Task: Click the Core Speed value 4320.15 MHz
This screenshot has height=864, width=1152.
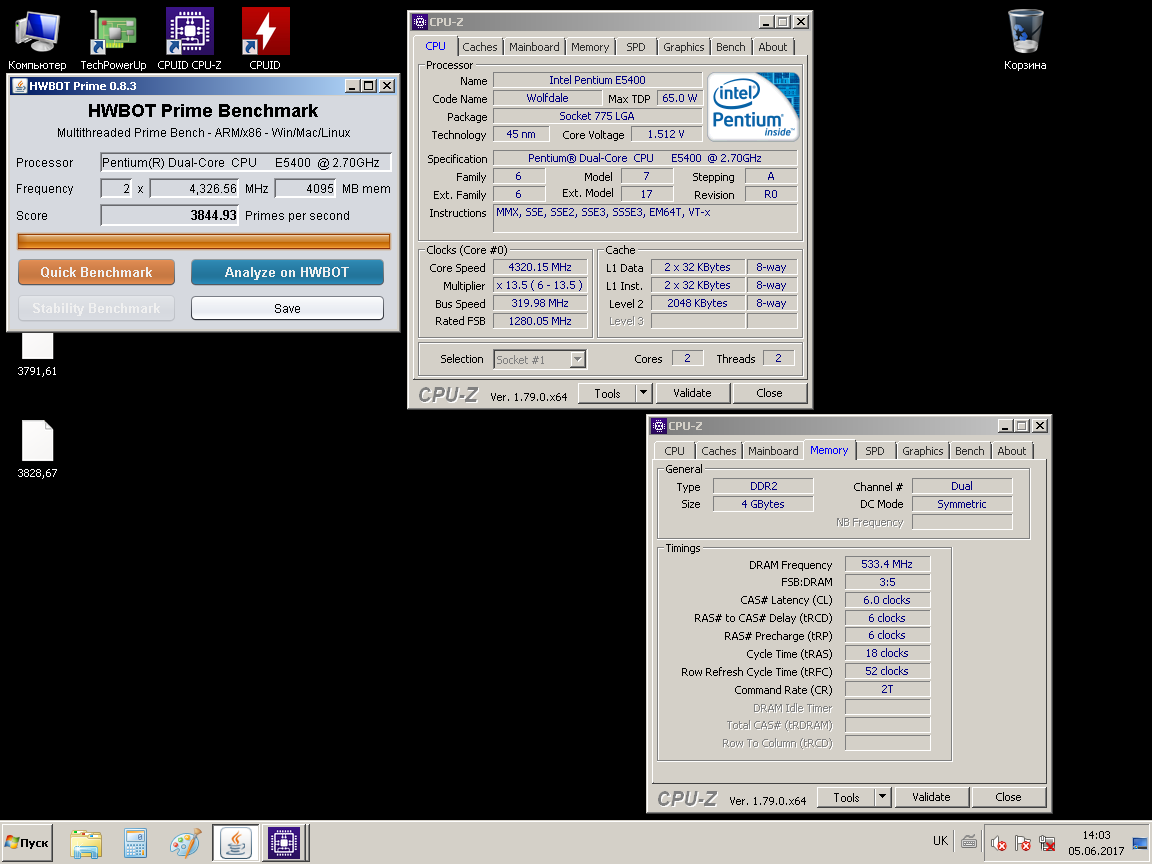Action: (540, 267)
